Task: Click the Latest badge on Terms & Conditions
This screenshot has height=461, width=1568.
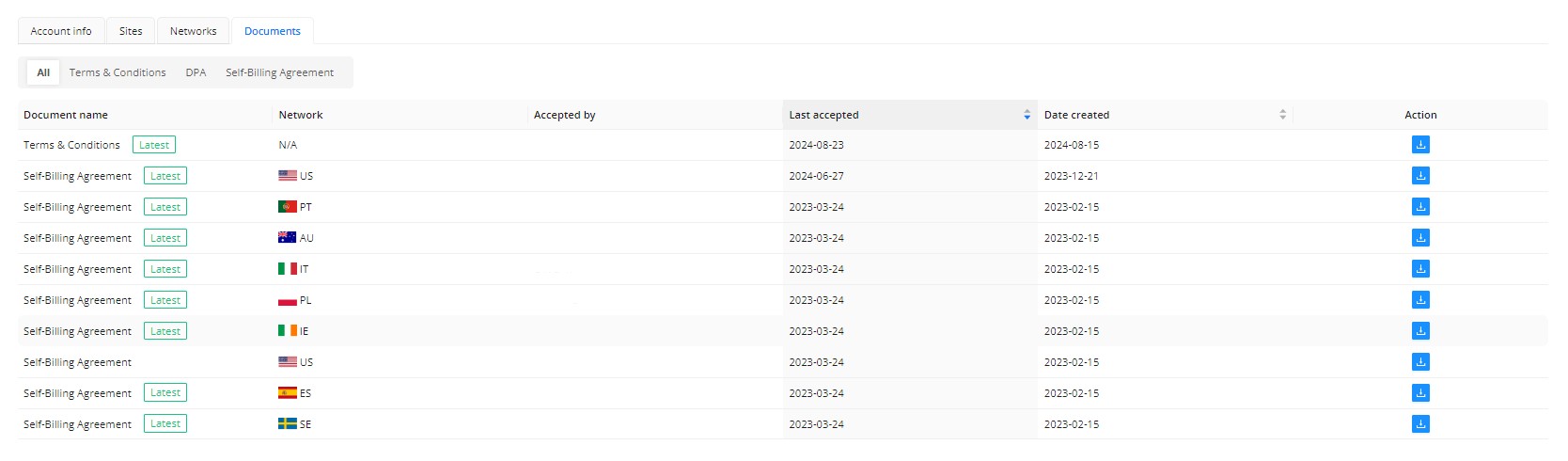Action: tap(154, 145)
